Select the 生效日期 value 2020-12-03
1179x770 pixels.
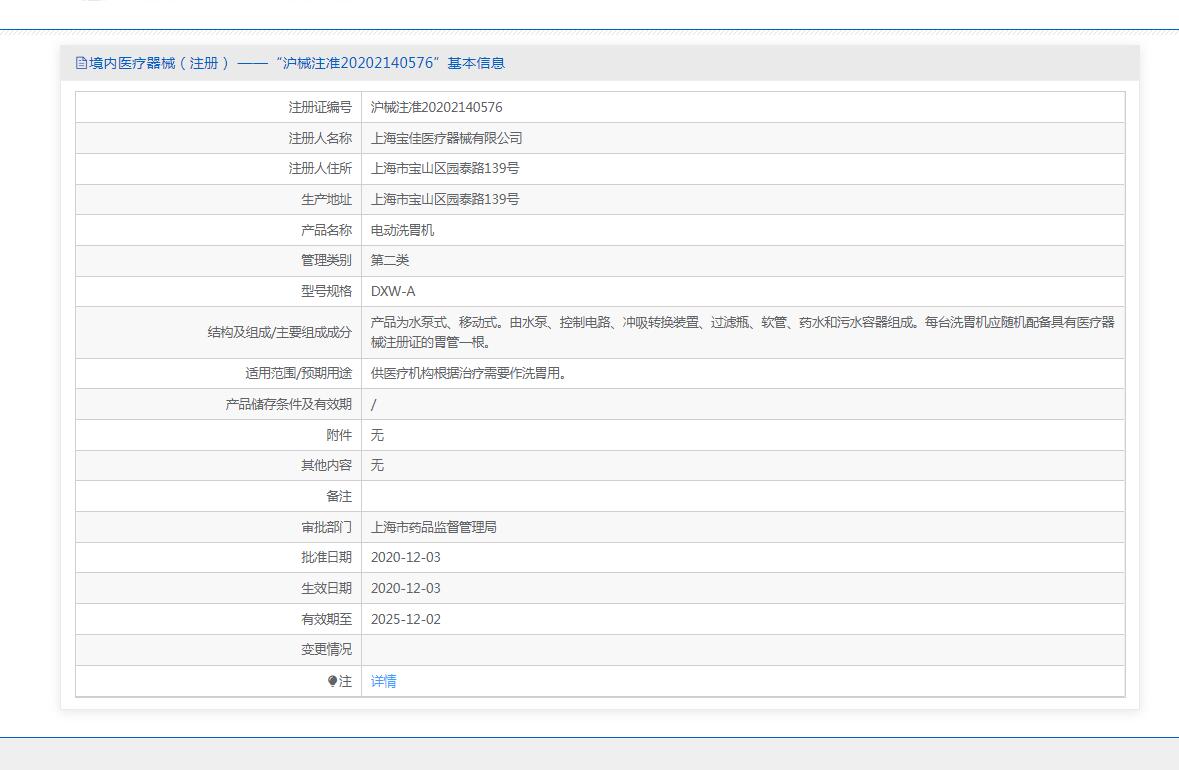click(x=405, y=588)
